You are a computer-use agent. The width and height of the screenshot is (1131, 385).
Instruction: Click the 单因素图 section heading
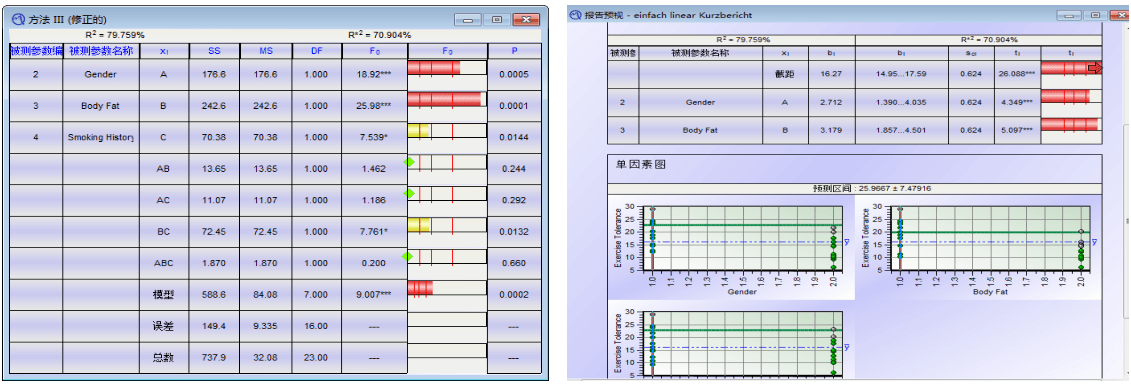635,164
